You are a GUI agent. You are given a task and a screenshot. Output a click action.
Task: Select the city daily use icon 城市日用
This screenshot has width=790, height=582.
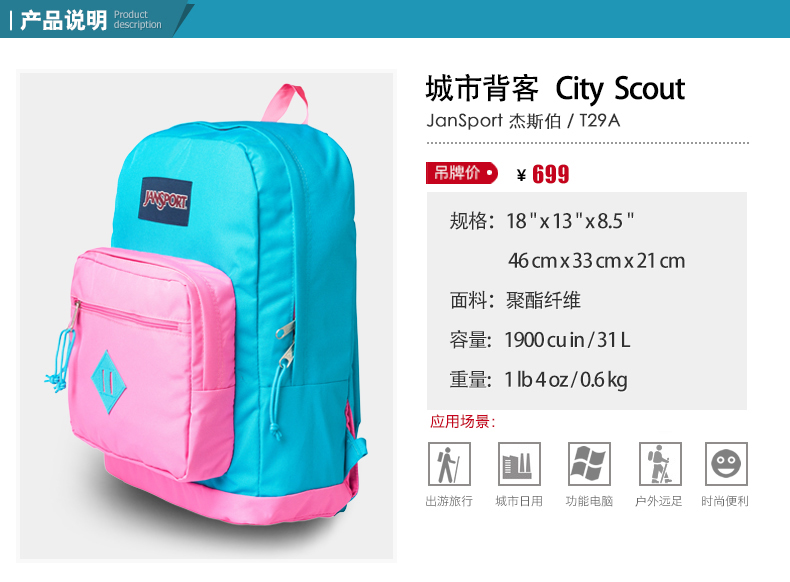[x=519, y=464]
